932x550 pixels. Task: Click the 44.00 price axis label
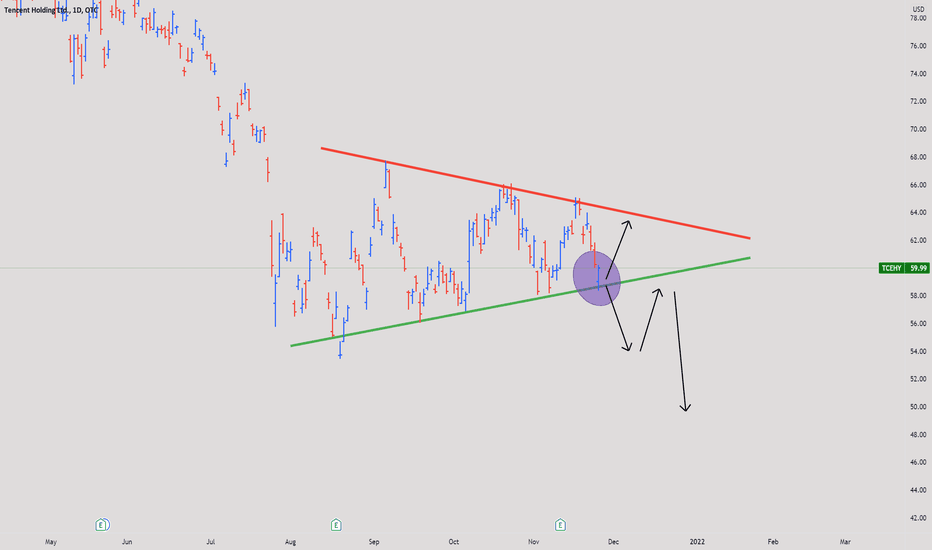918,490
